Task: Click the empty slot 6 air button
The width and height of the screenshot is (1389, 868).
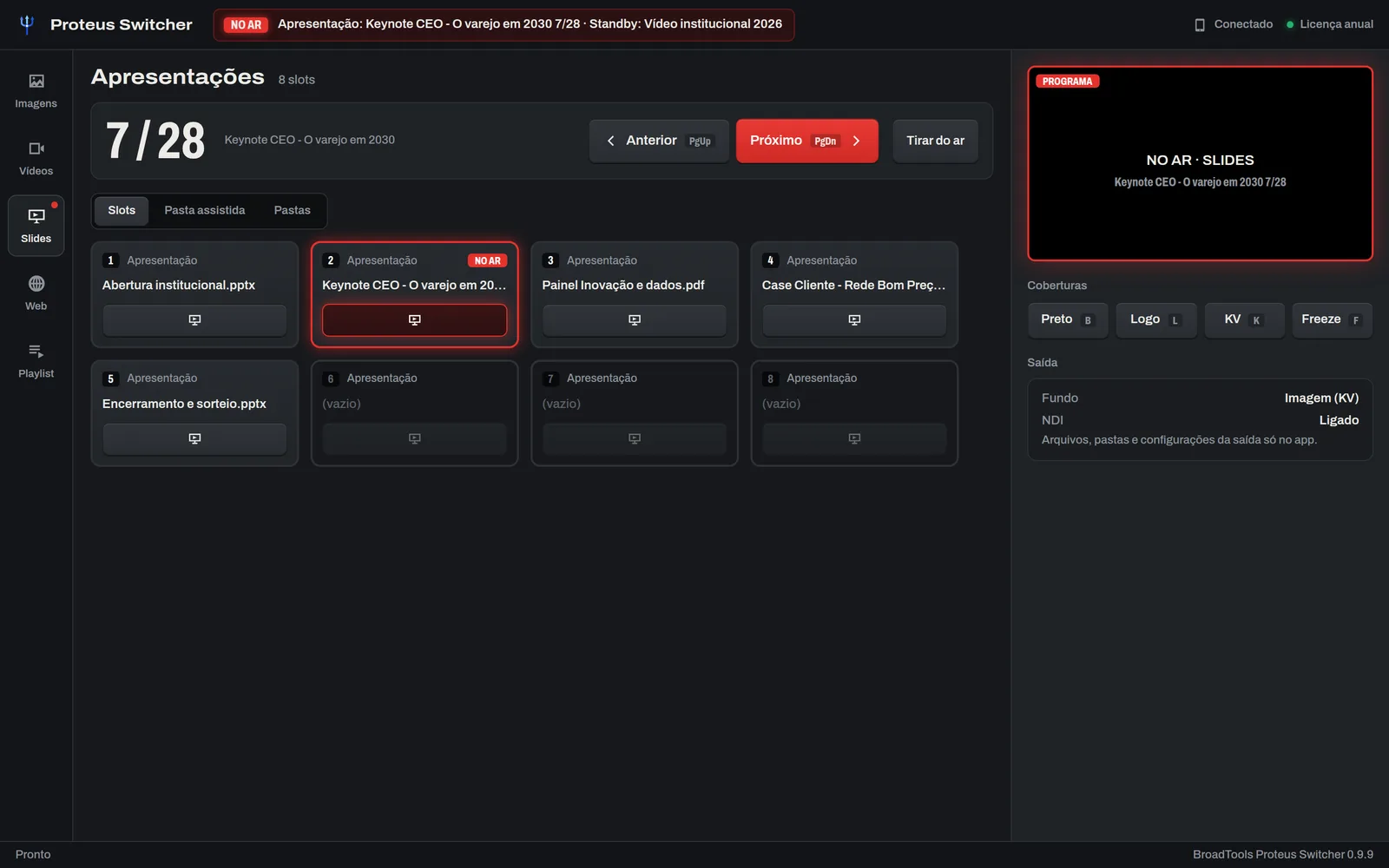Action: pyautogui.click(x=414, y=439)
